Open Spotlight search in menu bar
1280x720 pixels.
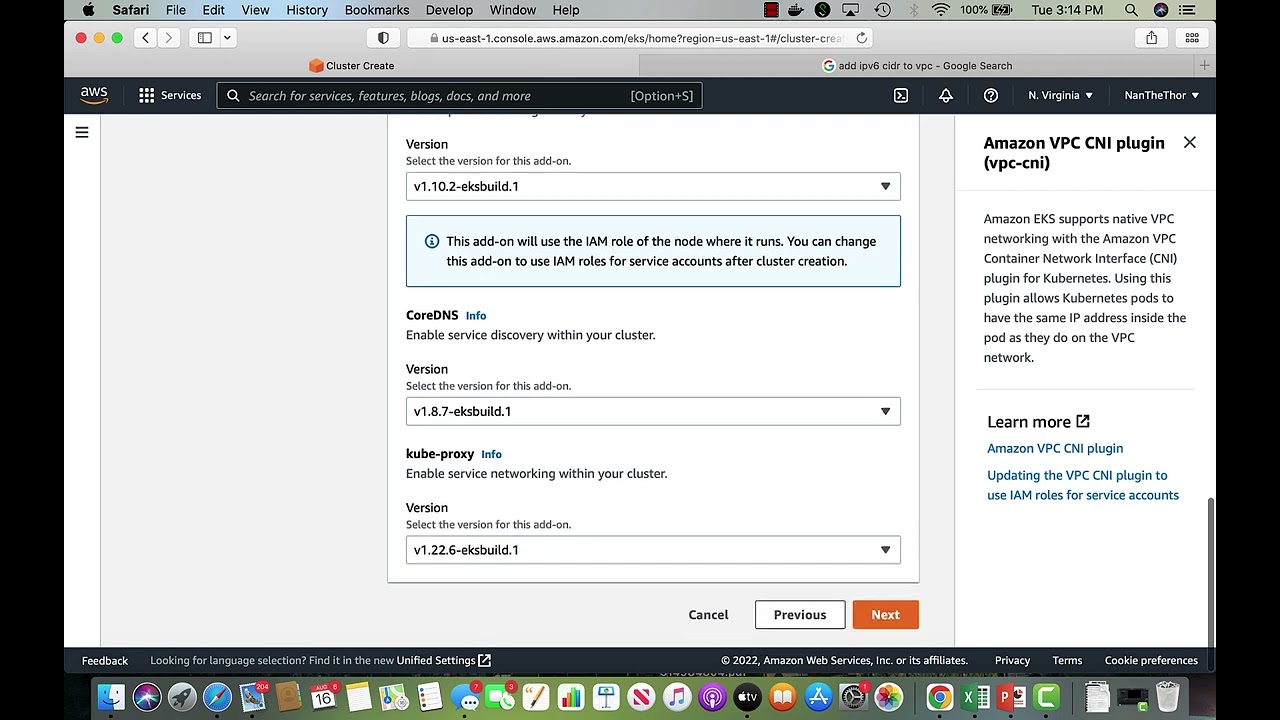point(1131,10)
